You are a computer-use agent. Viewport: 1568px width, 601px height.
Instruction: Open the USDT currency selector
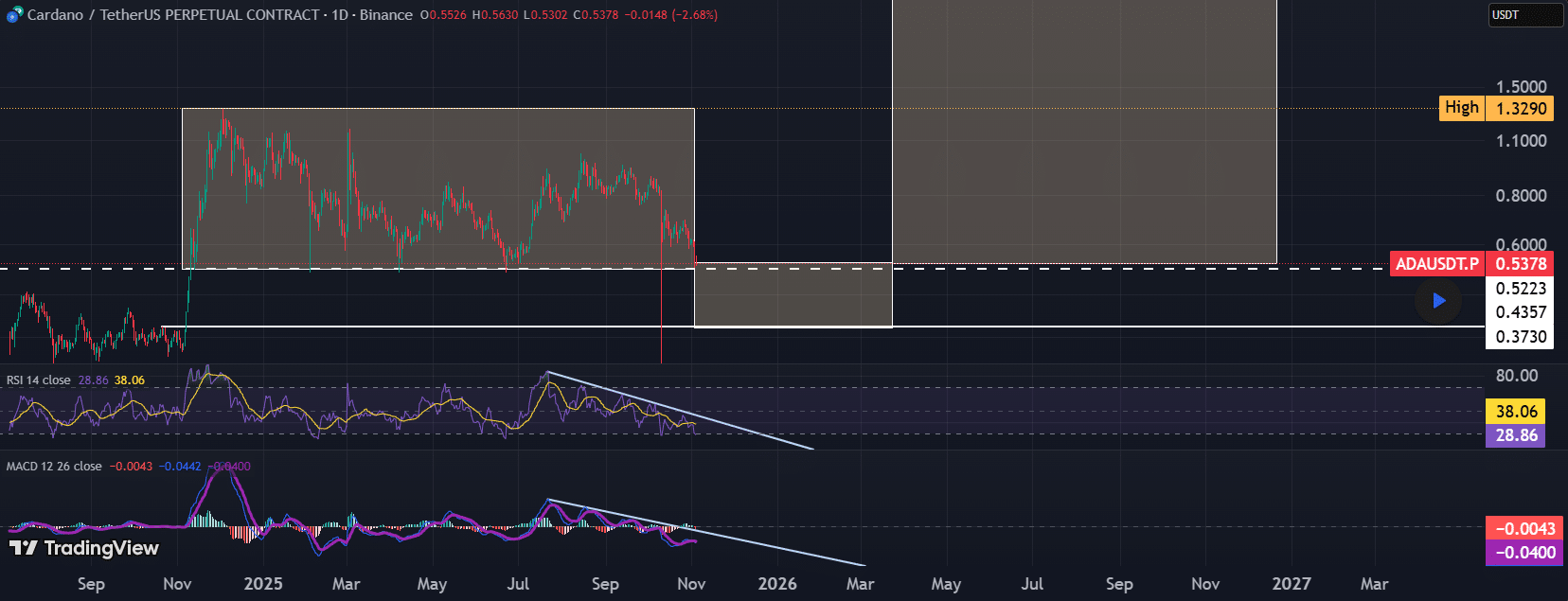coord(1524,15)
